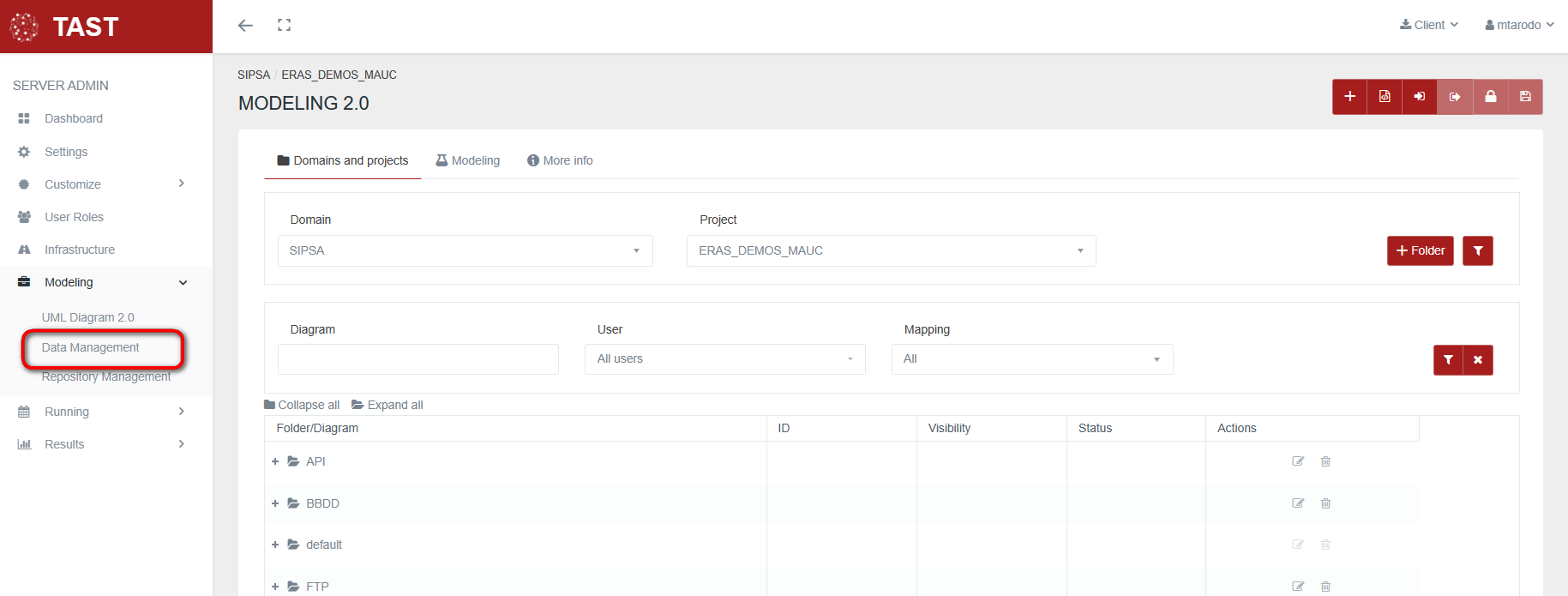
Task: Click the edit icon for the API folder
Action: pos(1298,461)
